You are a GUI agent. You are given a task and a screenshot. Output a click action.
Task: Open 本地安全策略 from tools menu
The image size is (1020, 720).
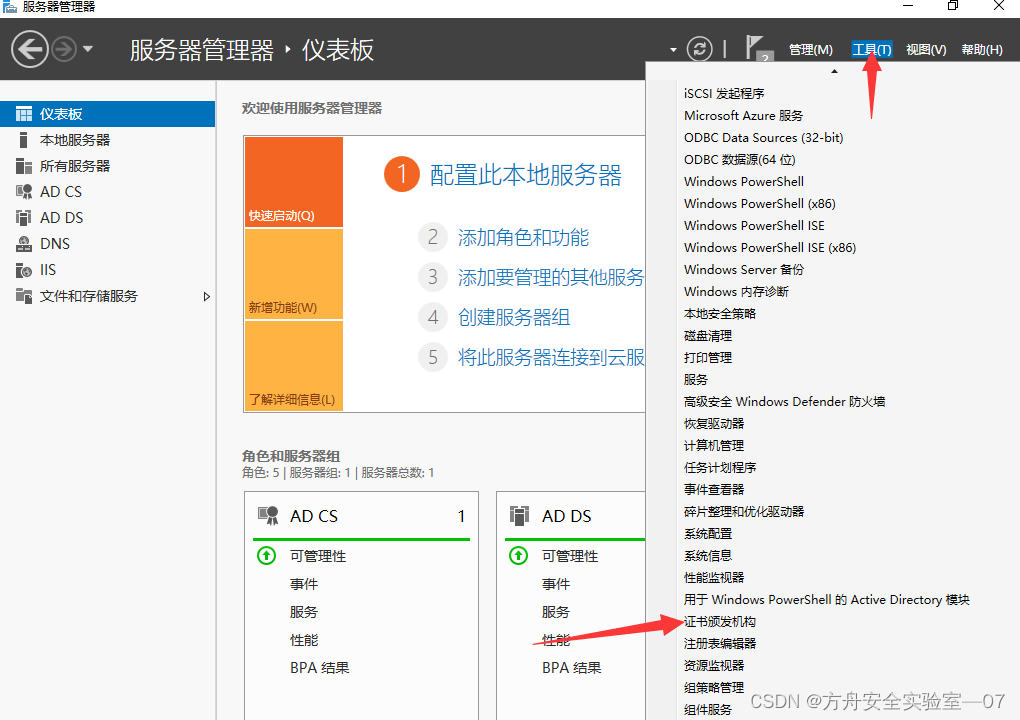click(719, 314)
